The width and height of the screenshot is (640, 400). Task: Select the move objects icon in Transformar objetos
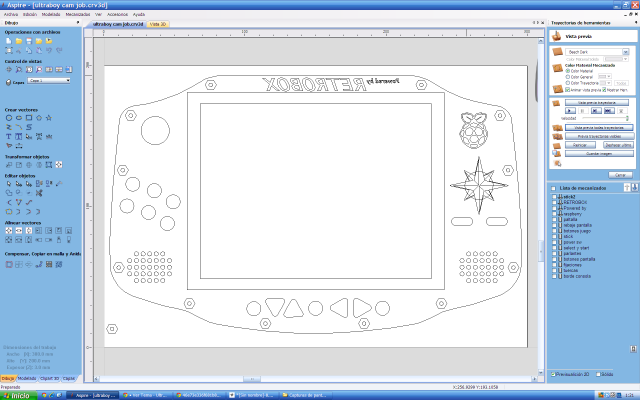9,165
